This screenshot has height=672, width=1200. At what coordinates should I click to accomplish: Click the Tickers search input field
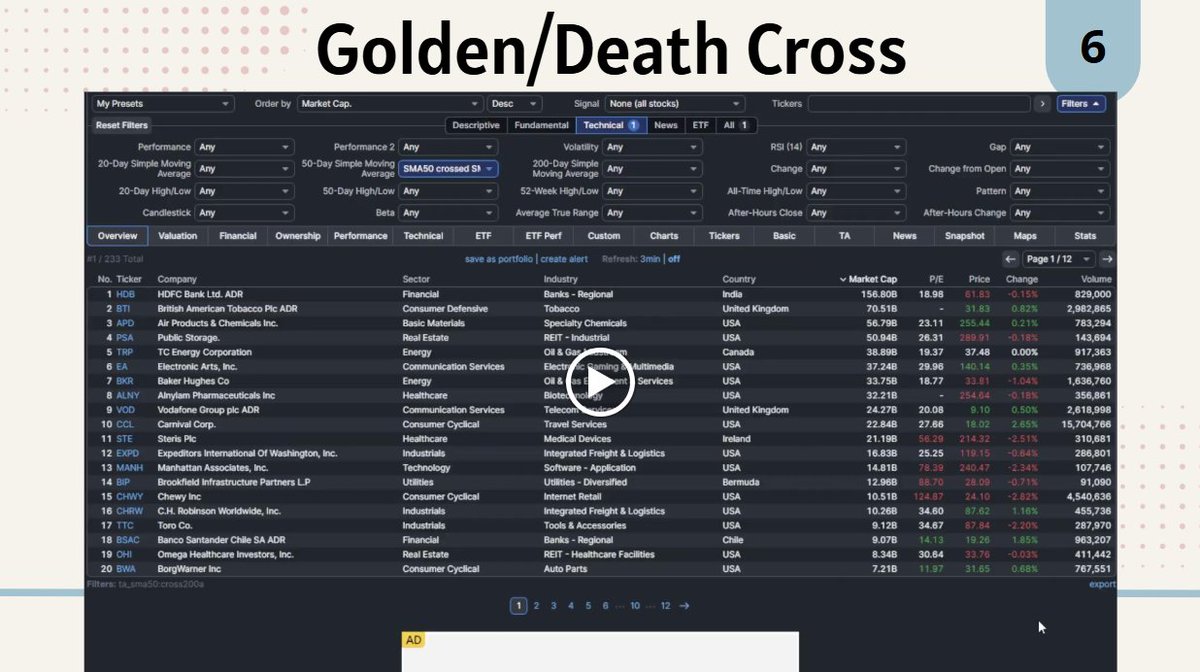point(919,103)
